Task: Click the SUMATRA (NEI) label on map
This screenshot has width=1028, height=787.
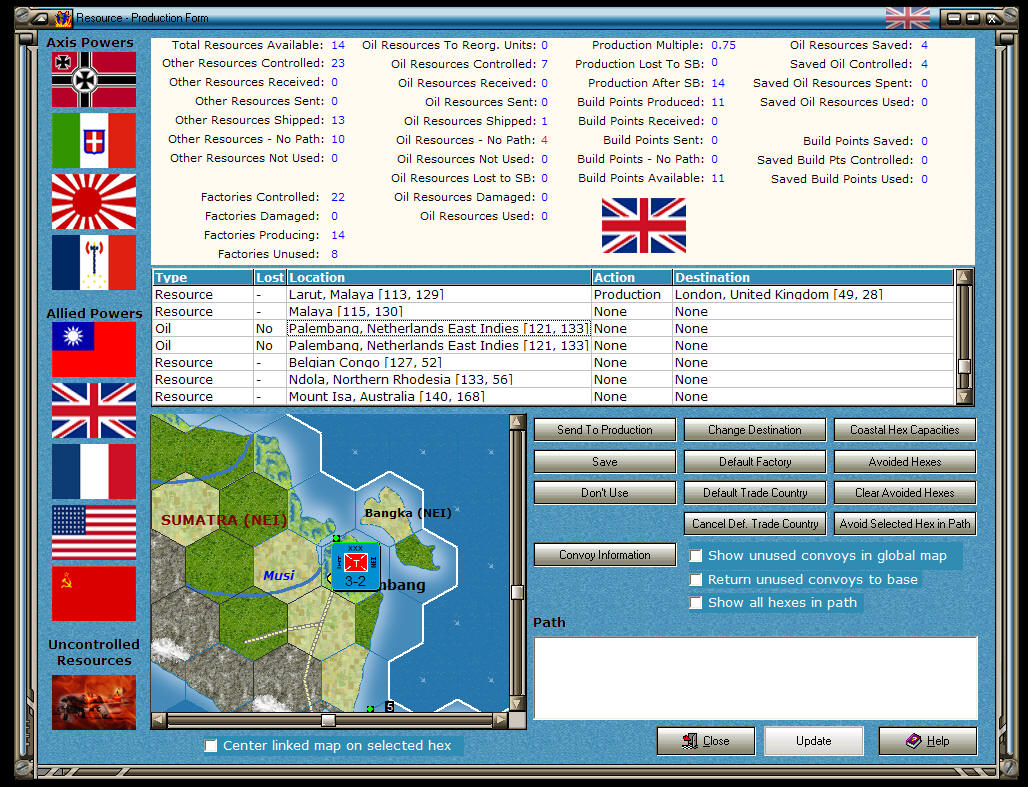Action: click(224, 520)
